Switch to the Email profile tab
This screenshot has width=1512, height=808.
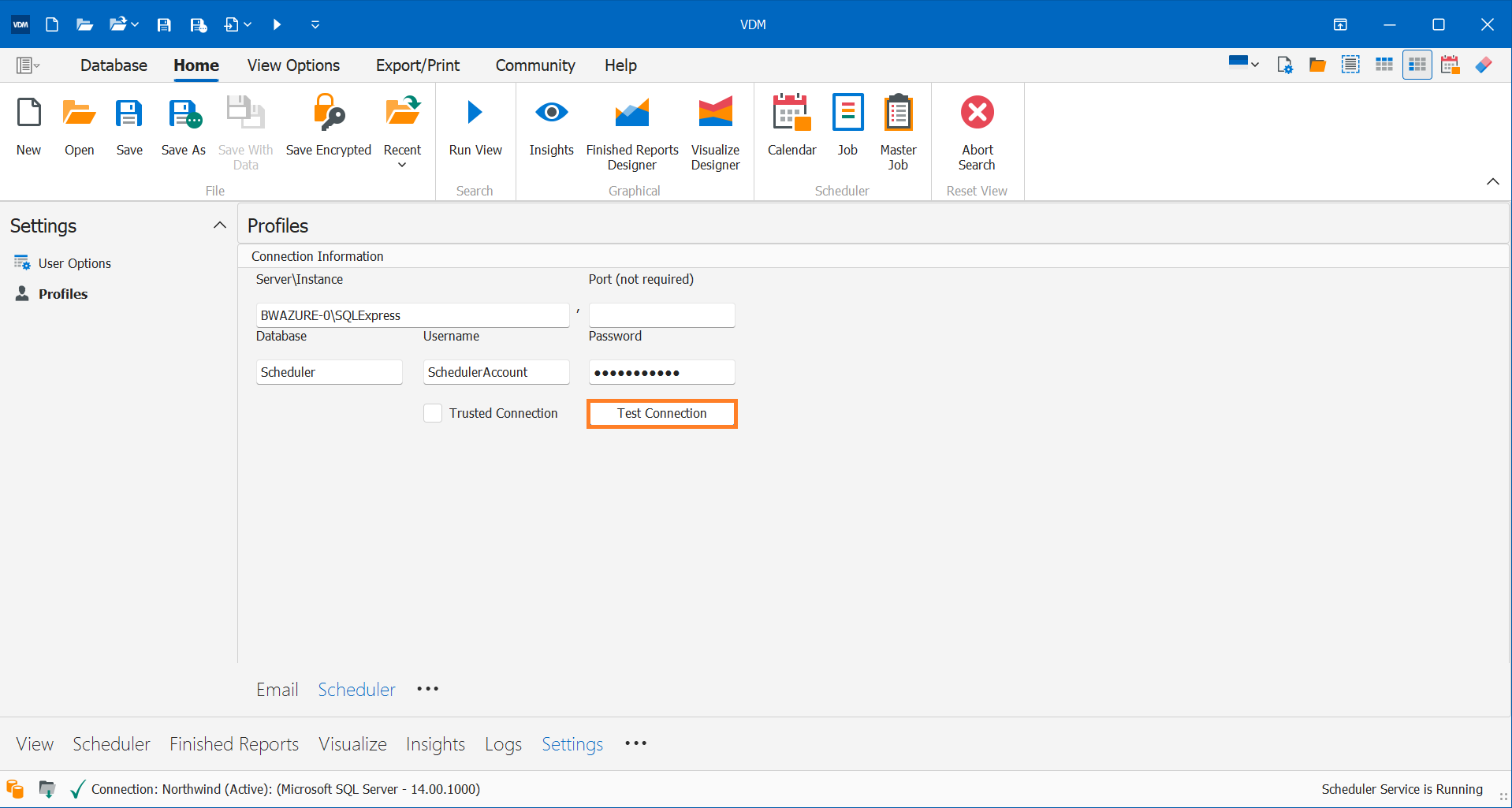pos(277,690)
